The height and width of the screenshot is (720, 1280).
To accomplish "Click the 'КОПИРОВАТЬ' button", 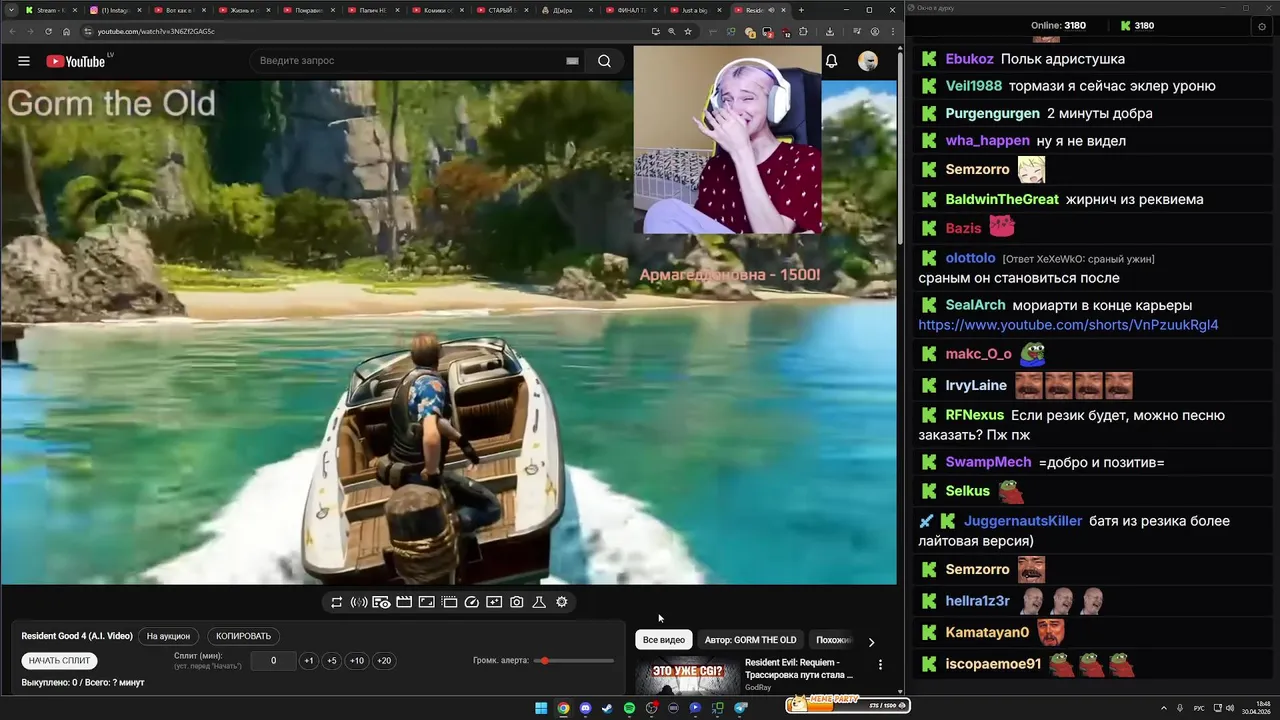I will pyautogui.click(x=243, y=636).
